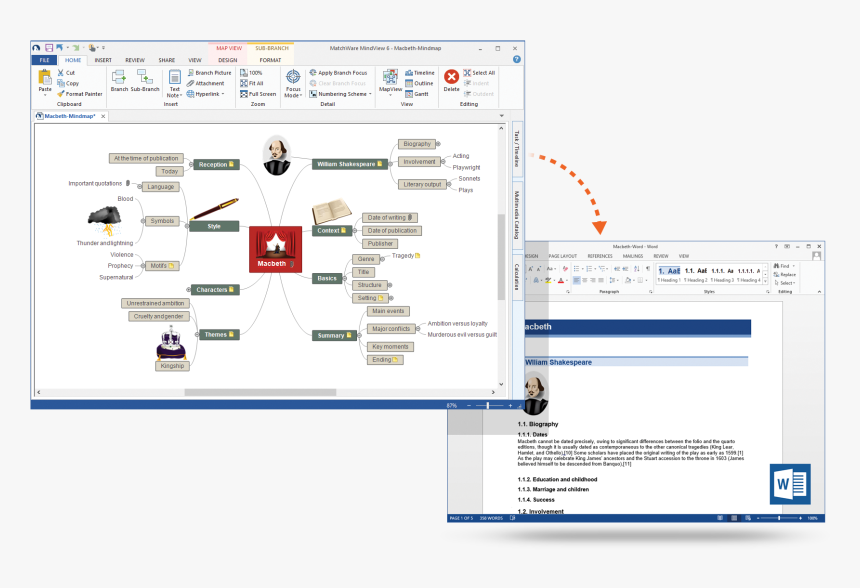The image size is (860, 588).
Task: Apply the Heading 2 style in Word
Action: pyautogui.click(x=695, y=275)
